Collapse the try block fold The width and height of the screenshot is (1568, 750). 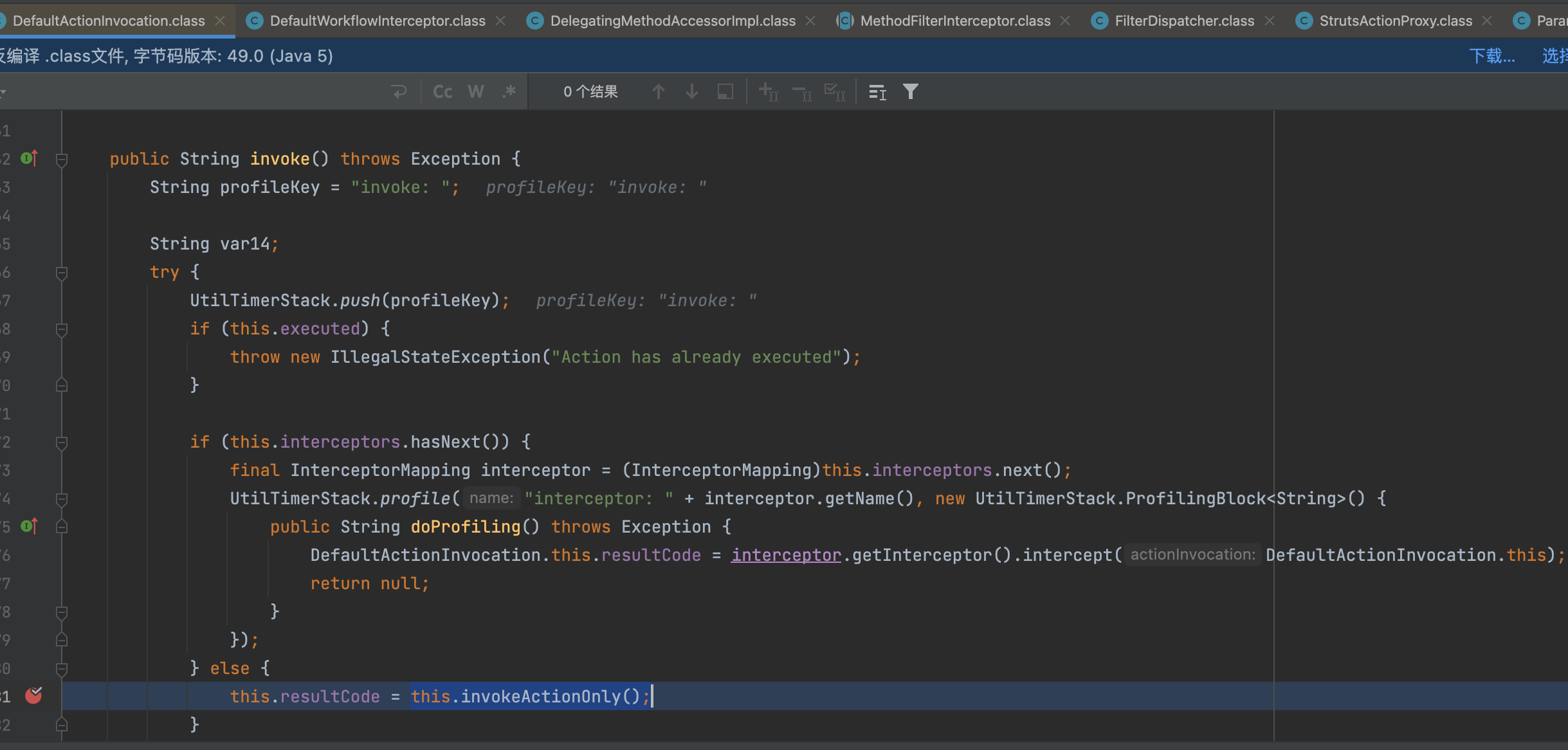(x=62, y=273)
